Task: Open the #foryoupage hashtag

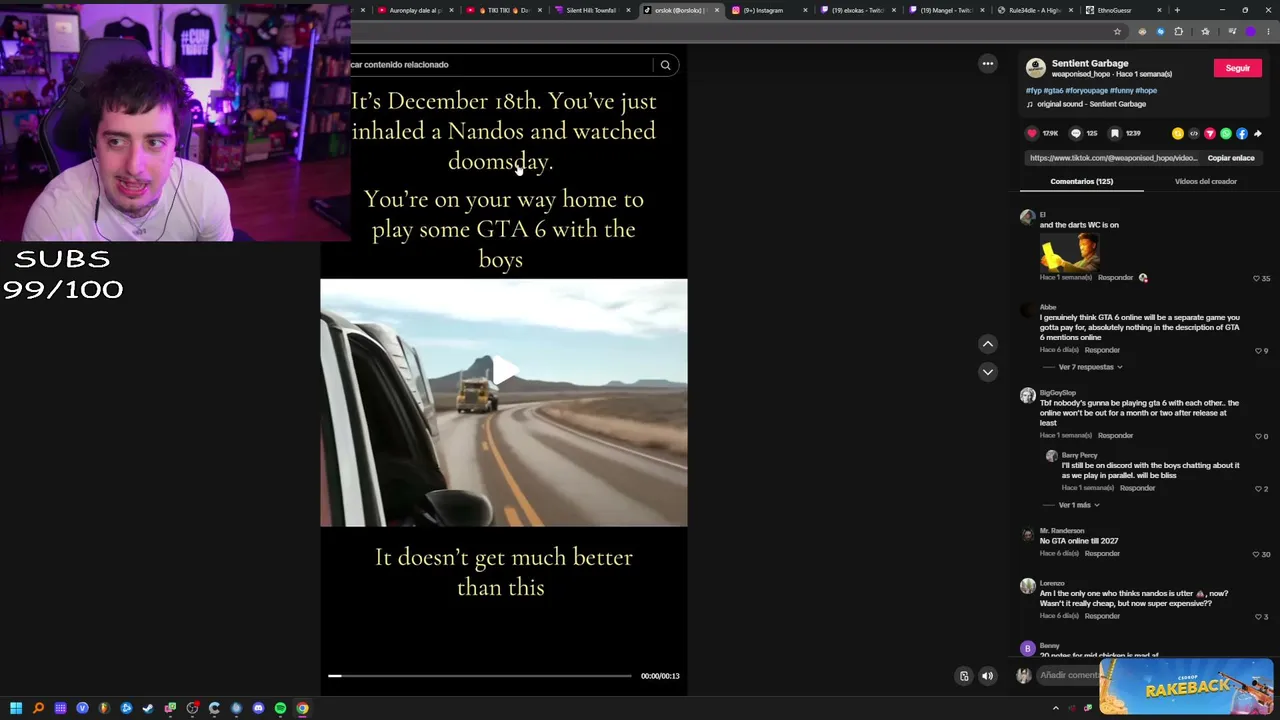Action: coord(1086,91)
